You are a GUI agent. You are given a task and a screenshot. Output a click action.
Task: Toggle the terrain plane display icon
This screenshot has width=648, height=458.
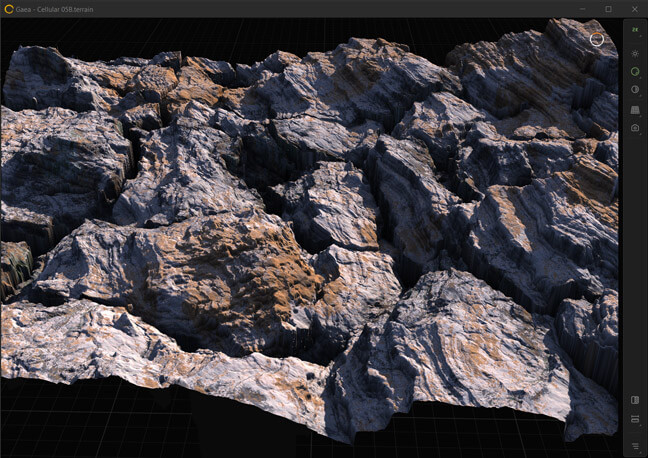pos(635,109)
